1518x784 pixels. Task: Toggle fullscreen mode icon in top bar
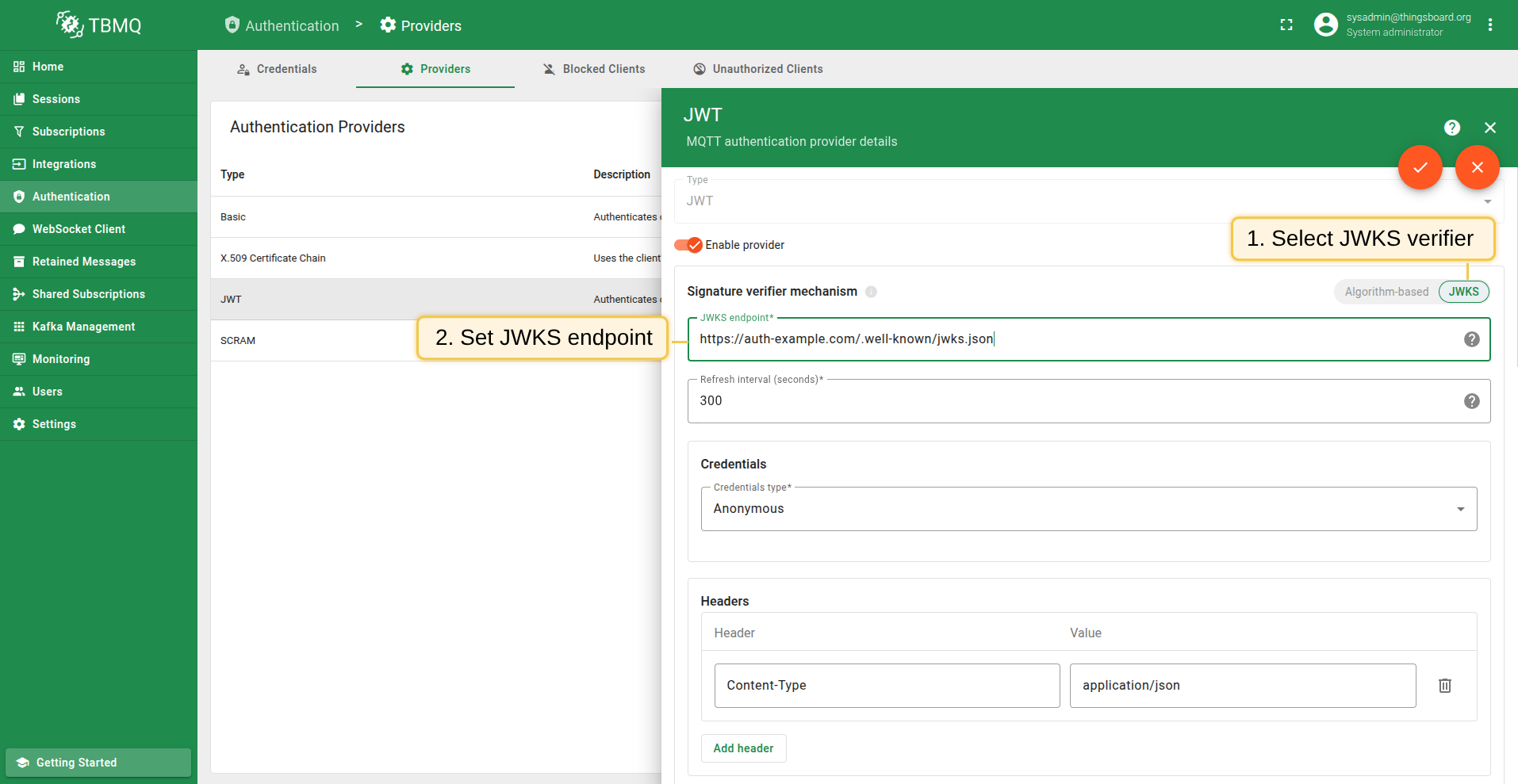click(x=1286, y=25)
